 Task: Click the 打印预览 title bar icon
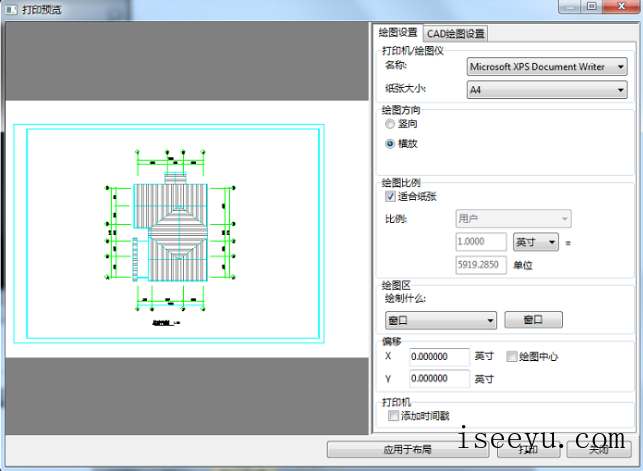click(11, 9)
